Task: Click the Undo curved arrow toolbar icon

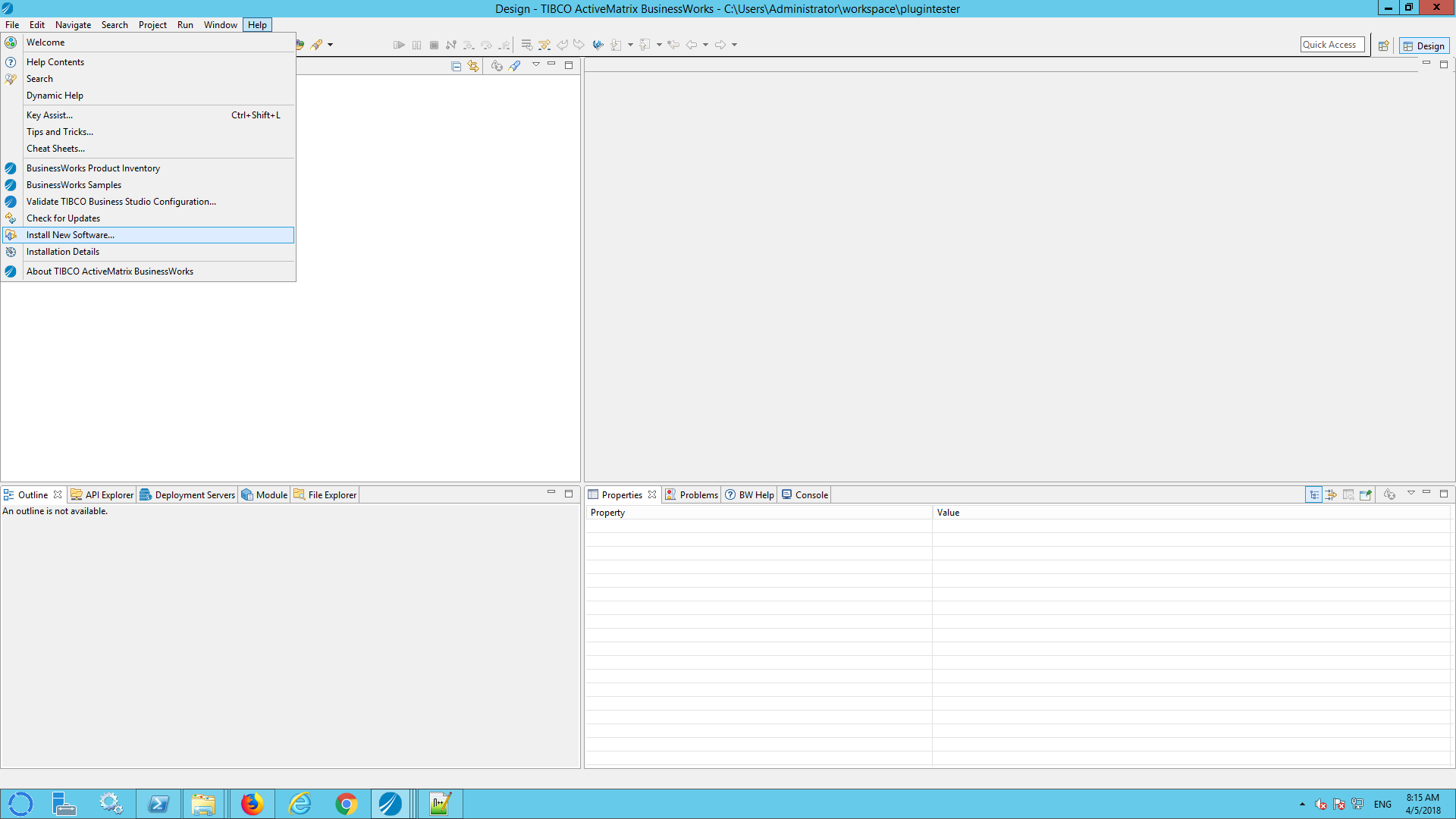Action: 562,45
